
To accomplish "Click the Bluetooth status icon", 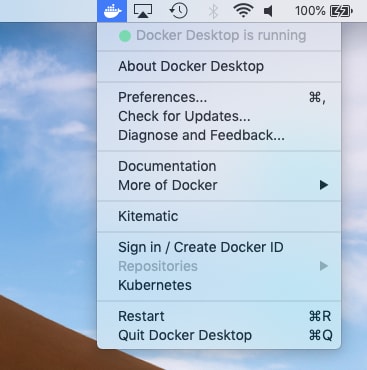I will click(x=213, y=11).
